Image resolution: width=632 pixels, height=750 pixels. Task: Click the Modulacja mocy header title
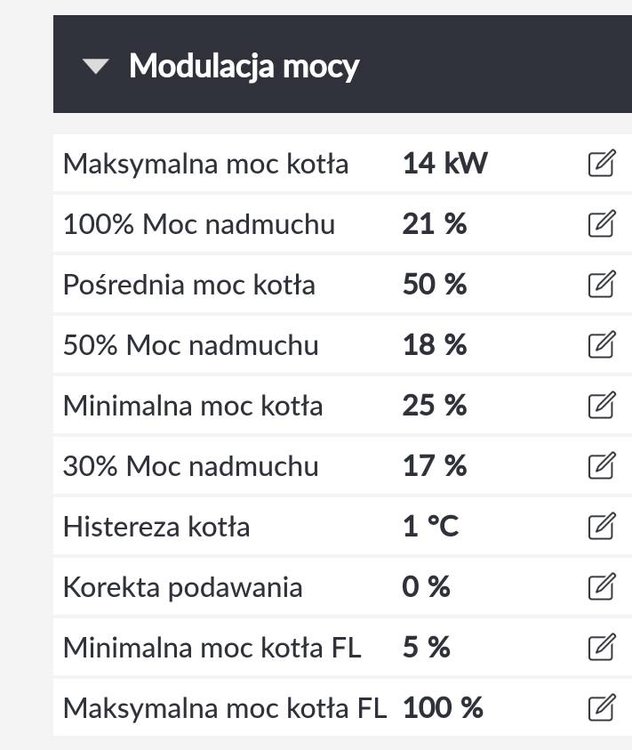point(244,67)
